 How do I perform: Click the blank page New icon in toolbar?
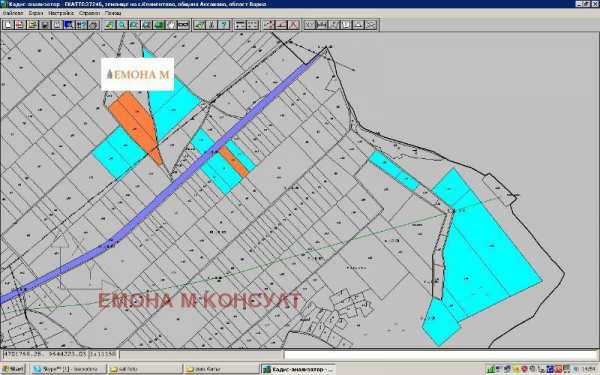click(8, 25)
